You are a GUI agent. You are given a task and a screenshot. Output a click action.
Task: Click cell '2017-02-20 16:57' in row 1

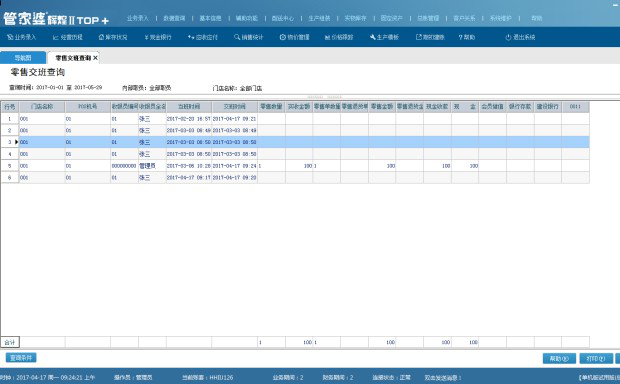[189, 119]
